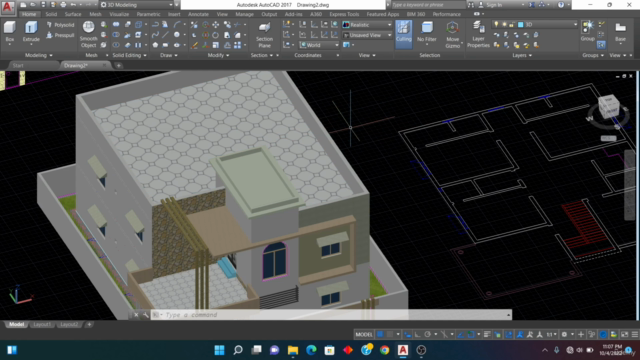Click the Group objects icon

tap(588, 31)
